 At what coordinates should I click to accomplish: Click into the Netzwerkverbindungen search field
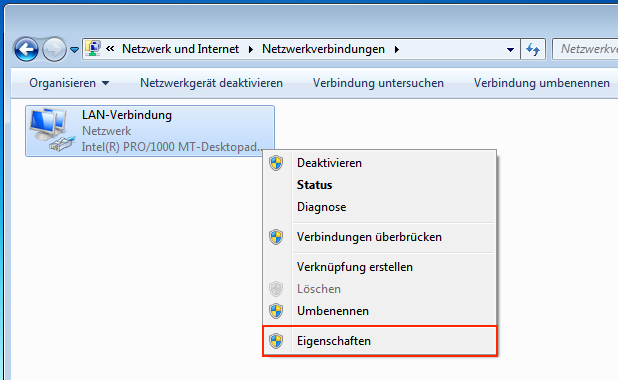(585, 49)
